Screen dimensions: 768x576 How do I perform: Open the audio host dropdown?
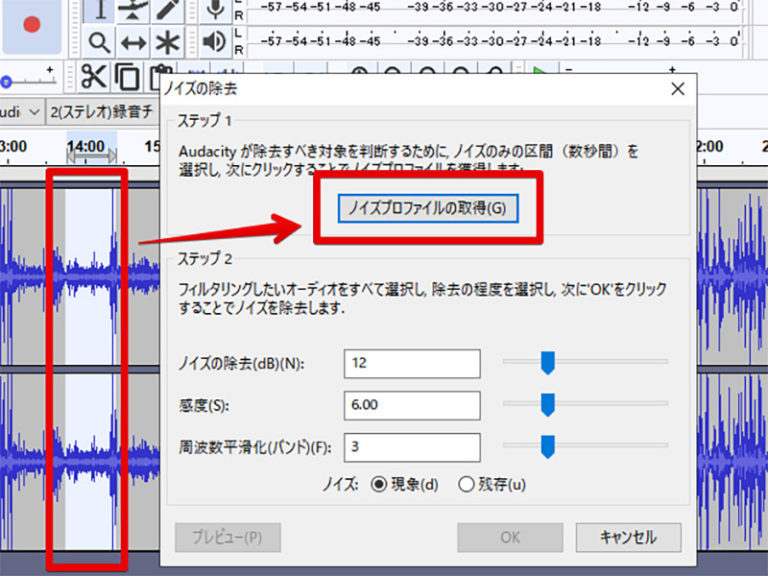[21, 112]
